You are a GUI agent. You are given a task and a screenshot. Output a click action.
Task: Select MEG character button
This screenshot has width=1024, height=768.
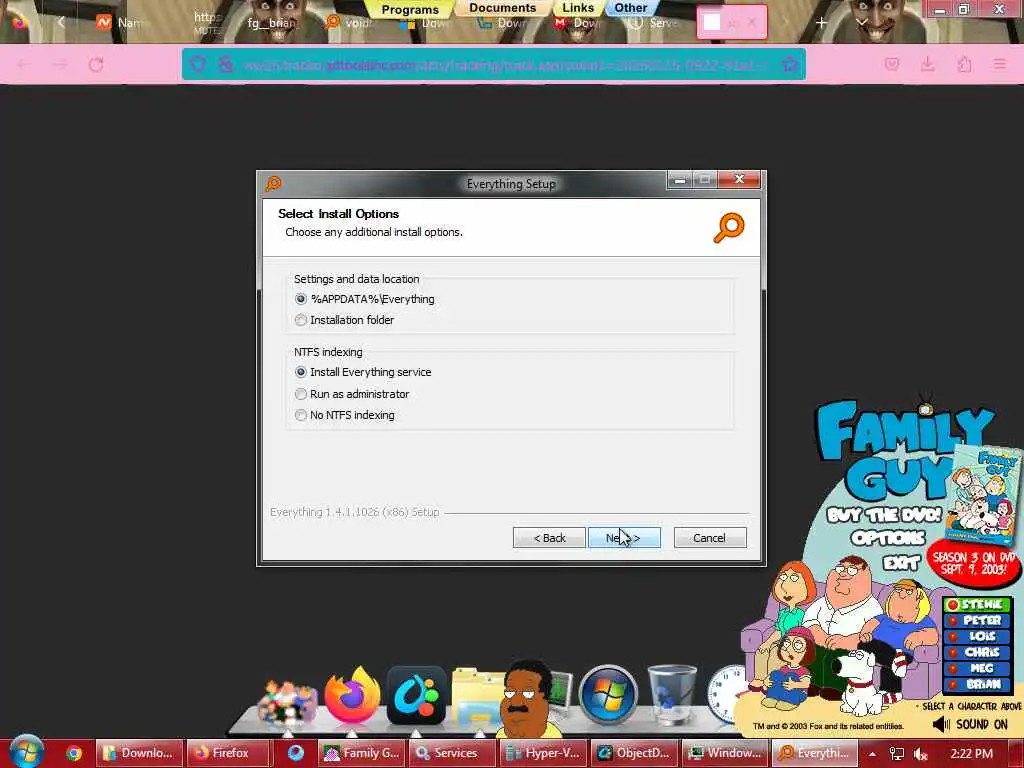977,668
